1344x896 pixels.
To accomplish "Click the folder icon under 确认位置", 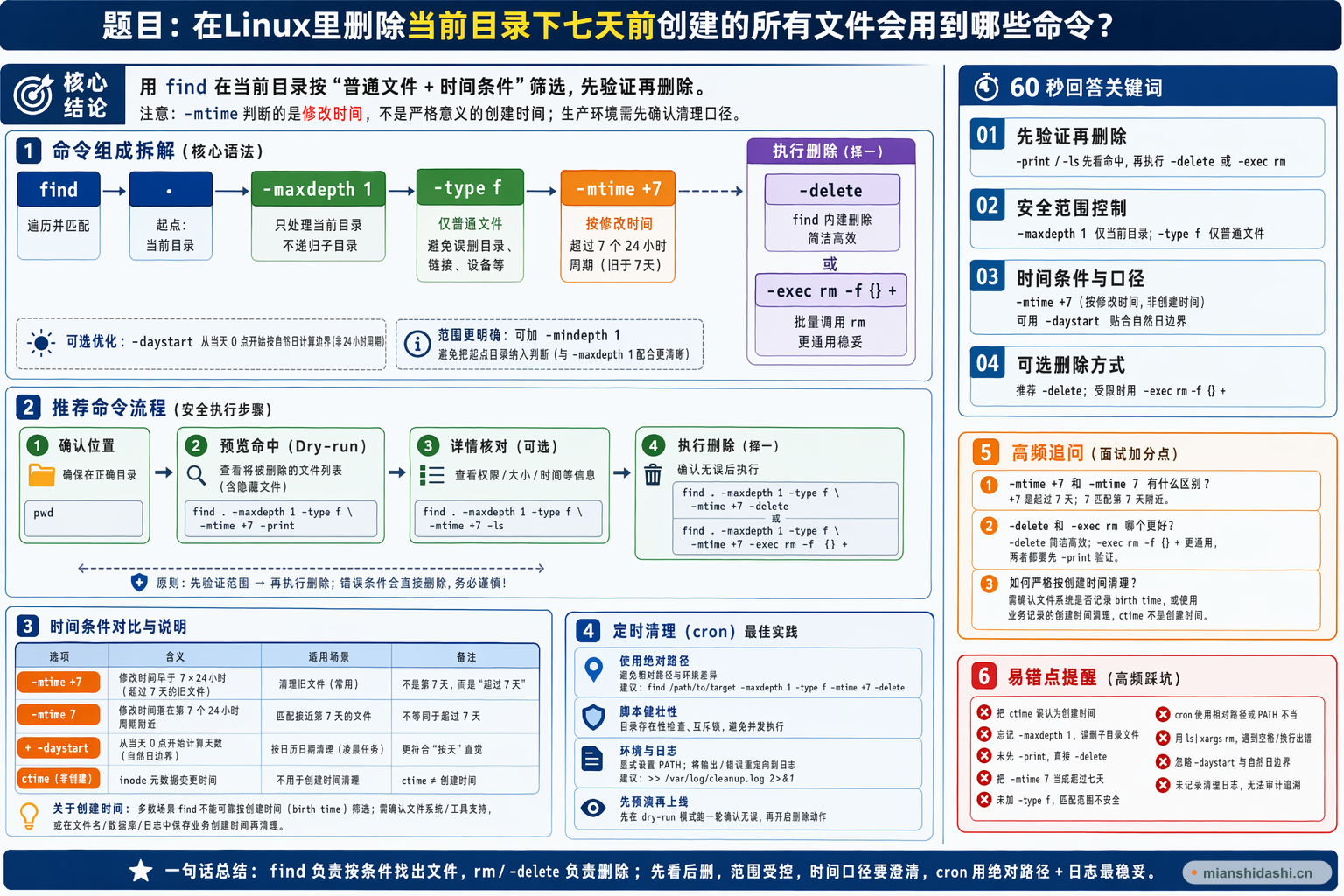I will pyautogui.click(x=41, y=475).
